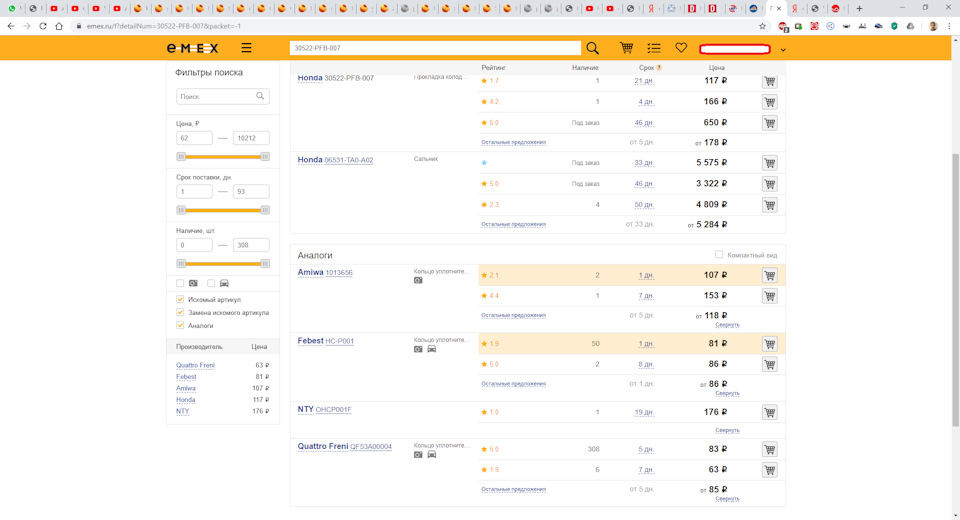Image resolution: width=960 pixels, height=520 pixels.
Task: Focus the main part number search field
Action: (x=435, y=48)
